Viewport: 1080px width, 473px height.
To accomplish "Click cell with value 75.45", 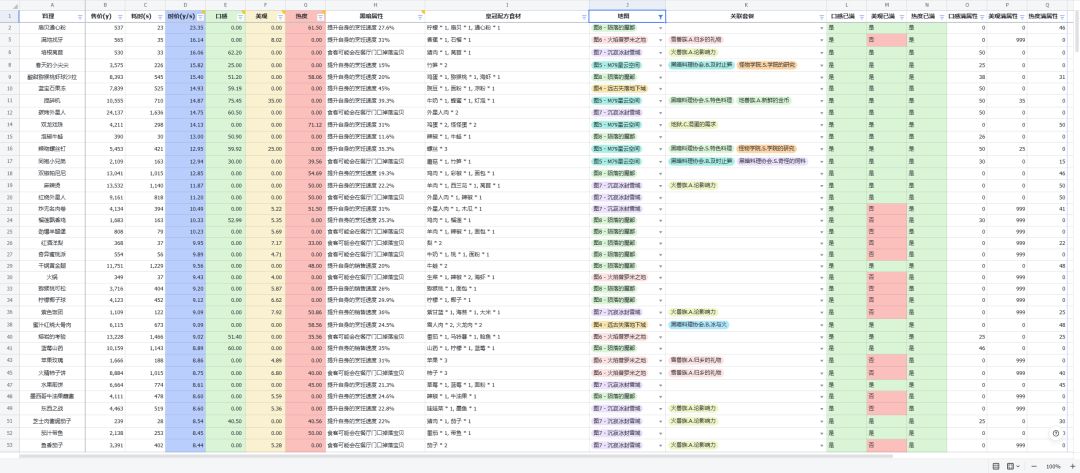I will pyautogui.click(x=225, y=101).
